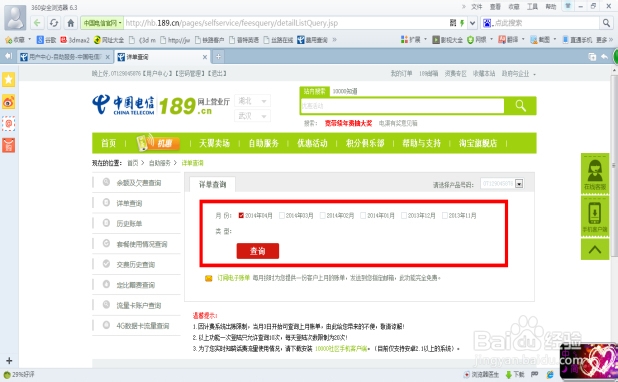Open the 查看 browser menu
The height and width of the screenshot is (382, 618).
495,7
